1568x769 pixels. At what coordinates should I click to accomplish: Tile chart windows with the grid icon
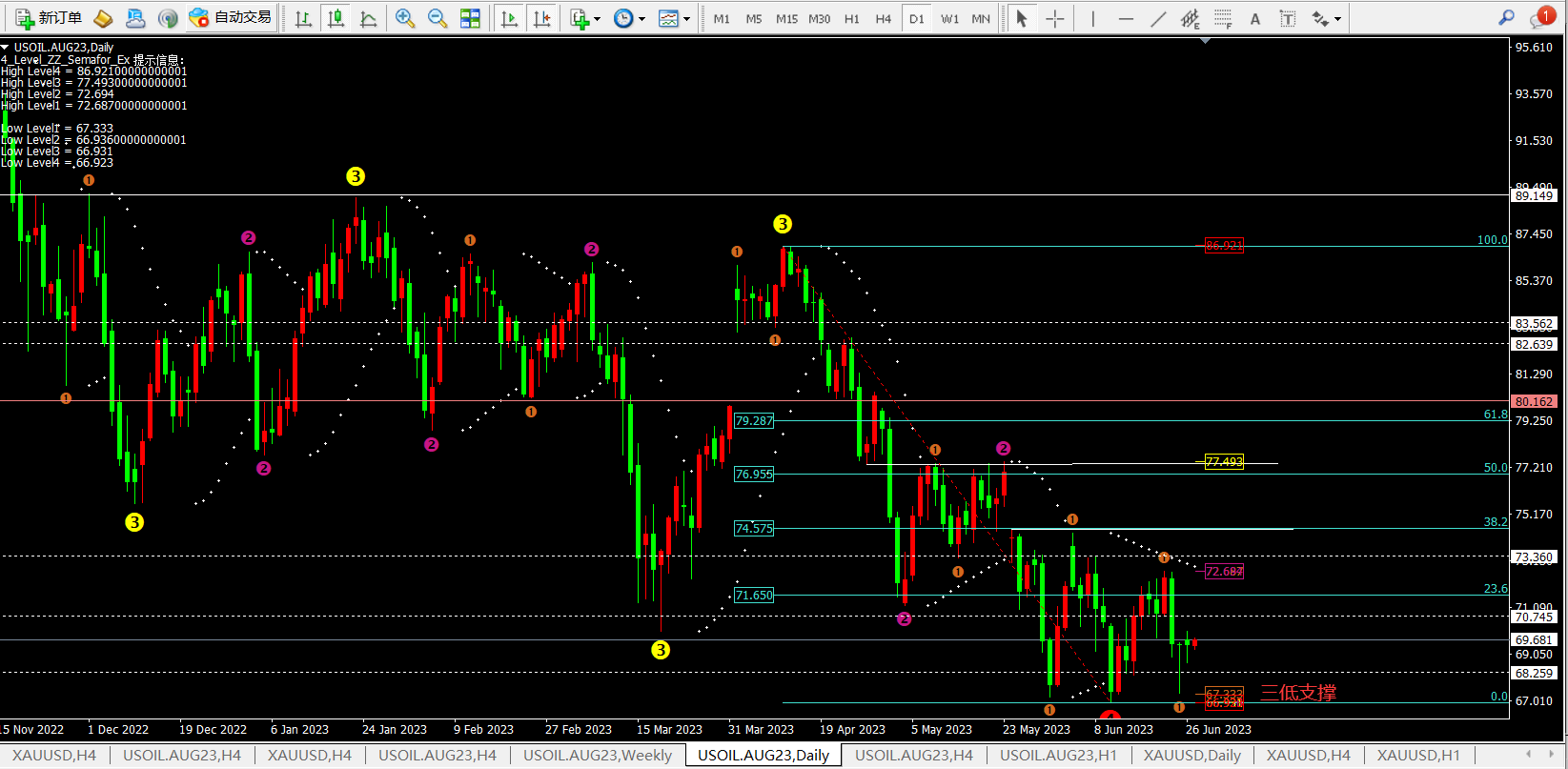click(470, 18)
